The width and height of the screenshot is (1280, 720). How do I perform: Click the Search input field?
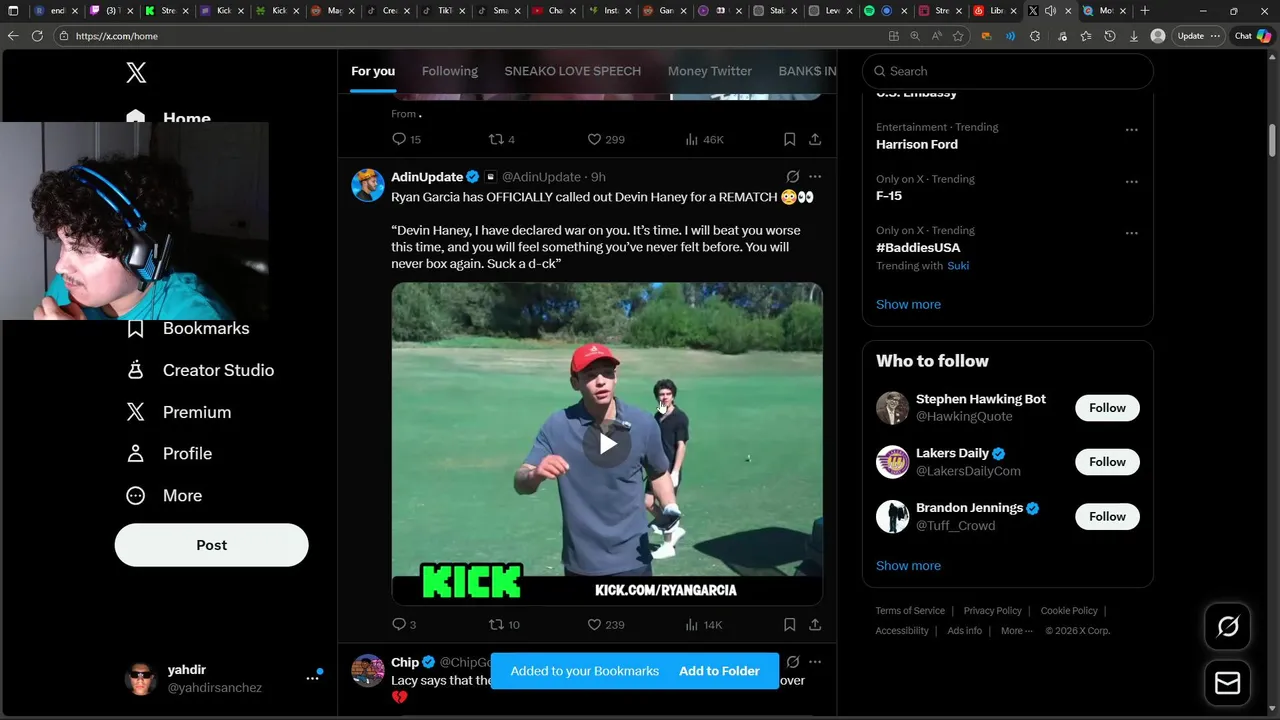tap(1008, 71)
